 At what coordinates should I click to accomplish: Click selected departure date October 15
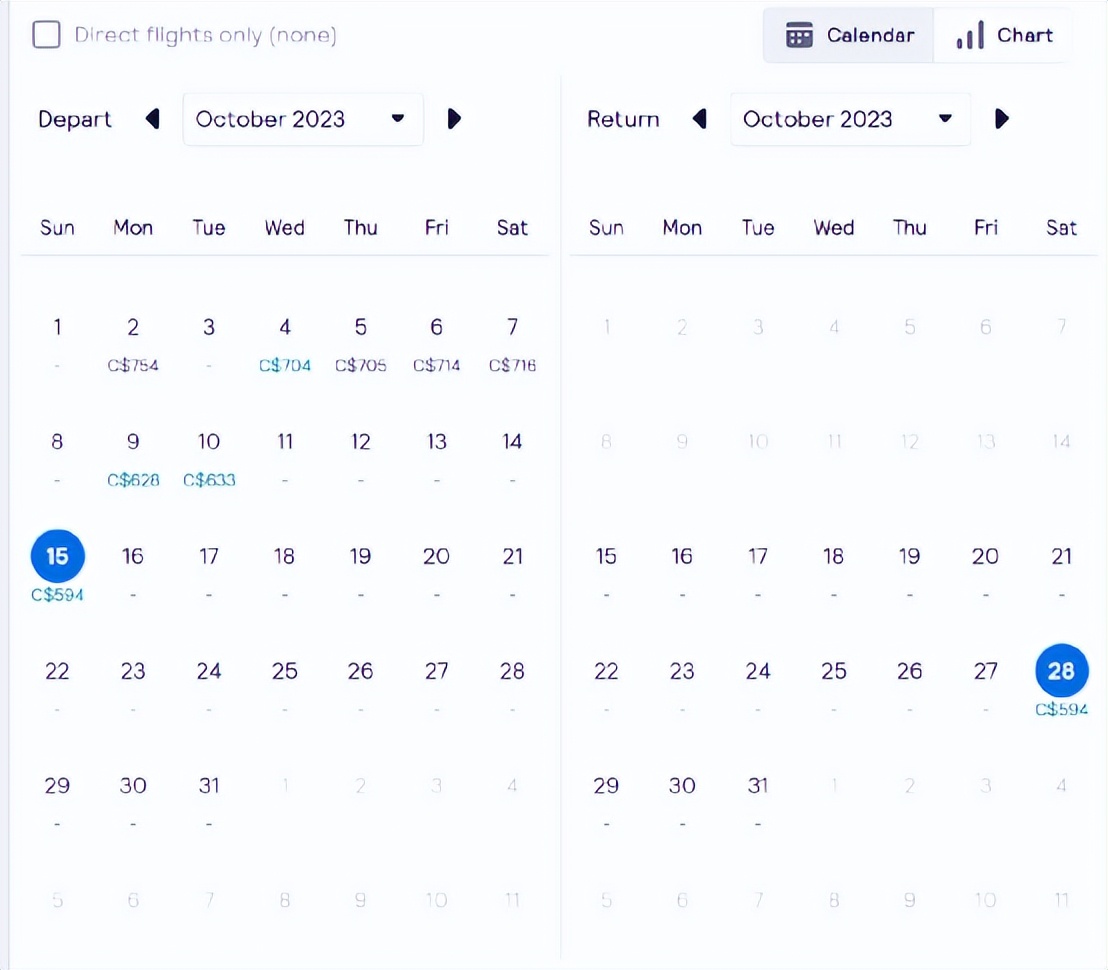pos(58,556)
